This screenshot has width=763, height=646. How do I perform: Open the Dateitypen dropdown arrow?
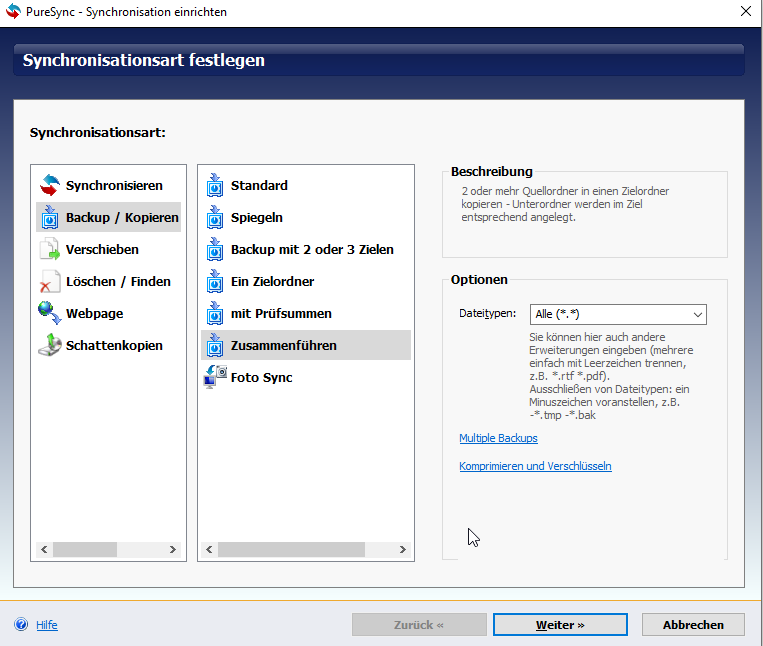[697, 314]
